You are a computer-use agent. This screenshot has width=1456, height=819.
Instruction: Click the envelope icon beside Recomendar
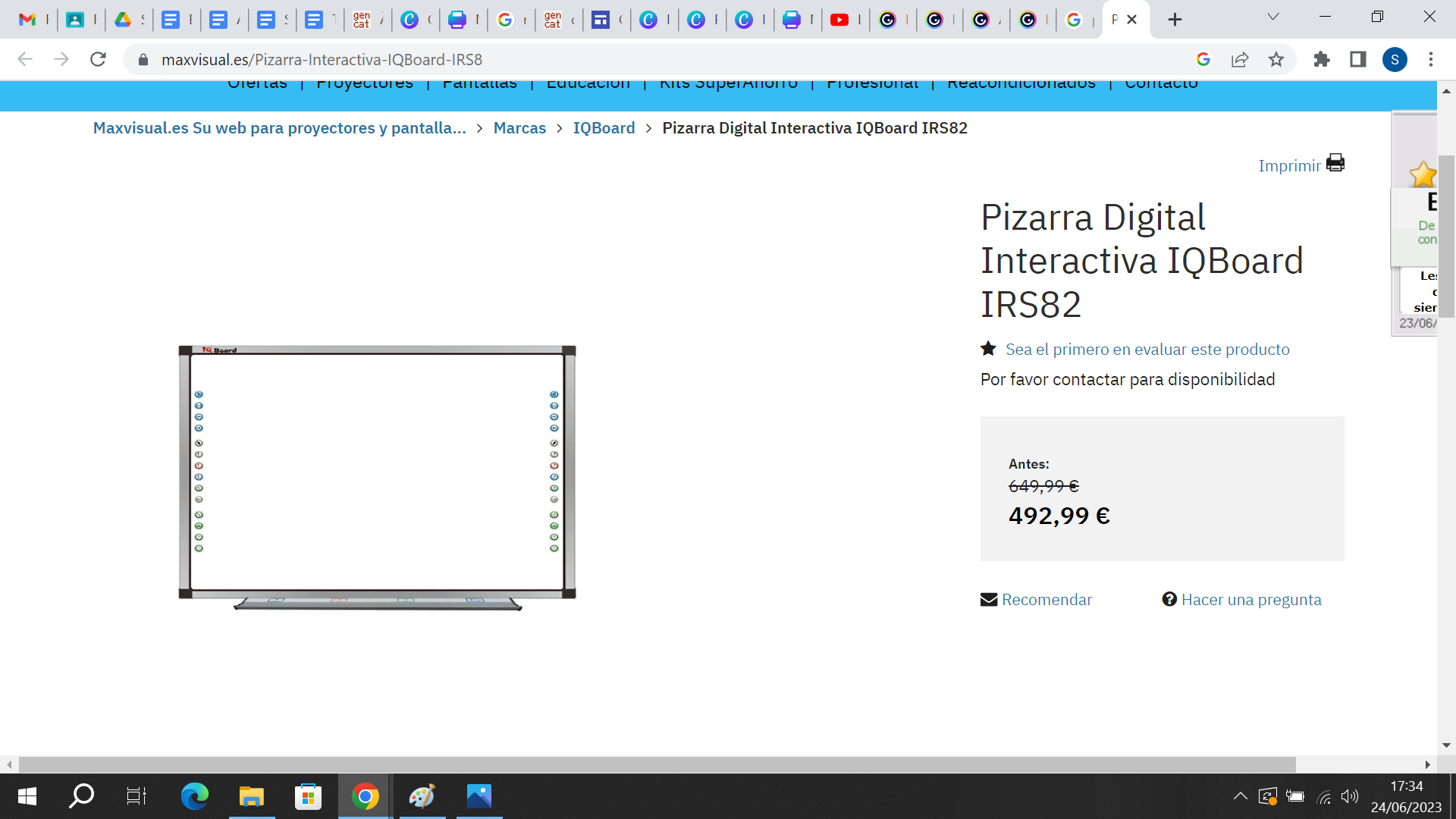click(987, 598)
